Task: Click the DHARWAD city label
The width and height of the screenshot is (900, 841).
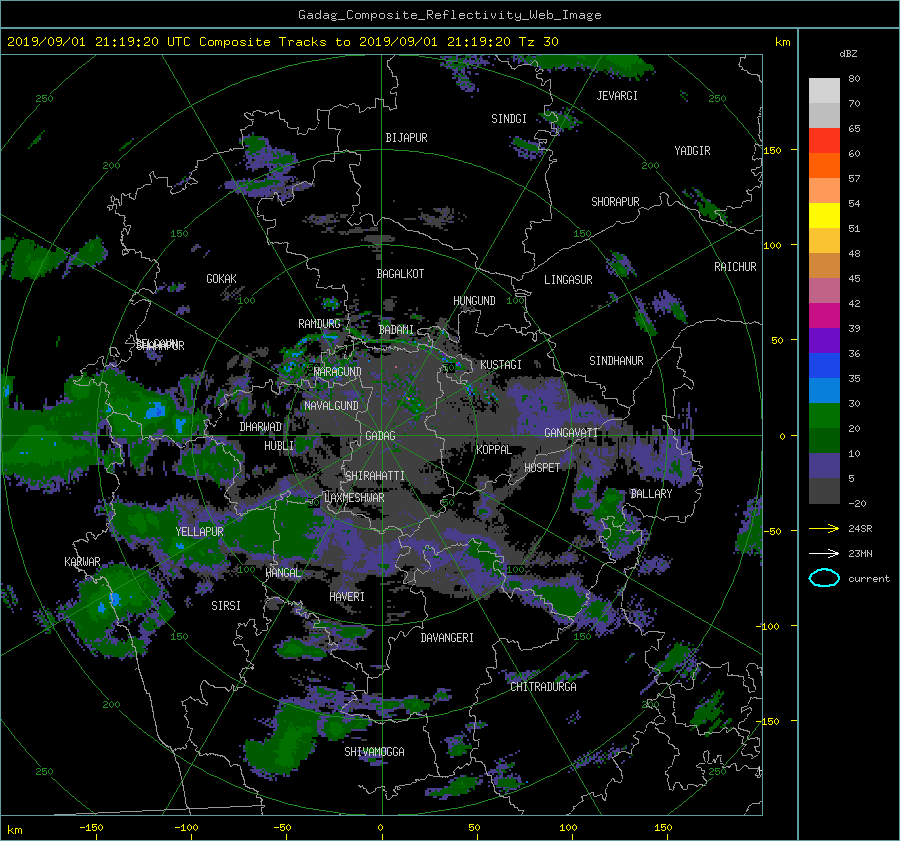Action: tap(261, 427)
